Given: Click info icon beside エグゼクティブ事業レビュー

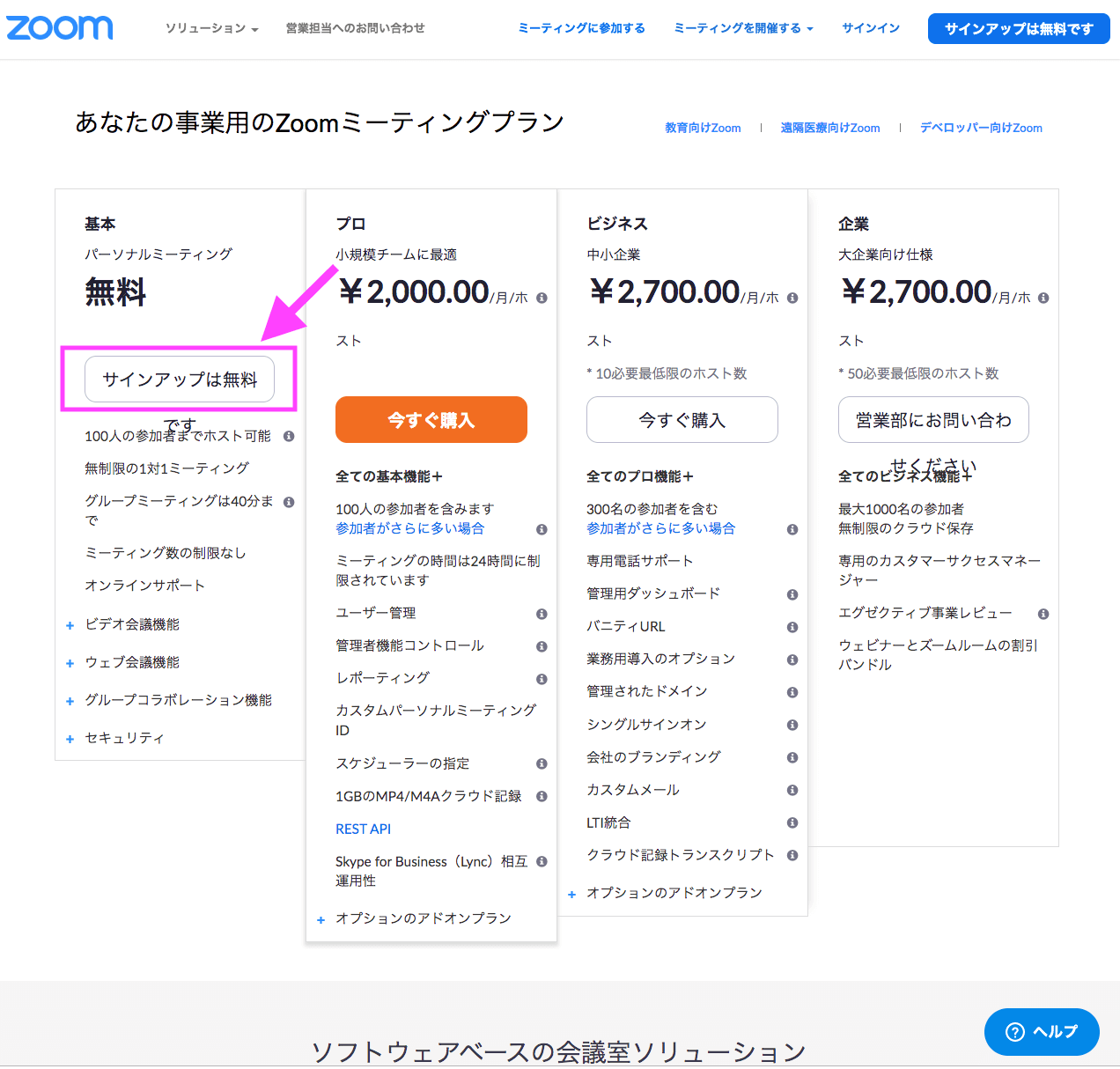Looking at the screenshot, I should coord(1043,614).
